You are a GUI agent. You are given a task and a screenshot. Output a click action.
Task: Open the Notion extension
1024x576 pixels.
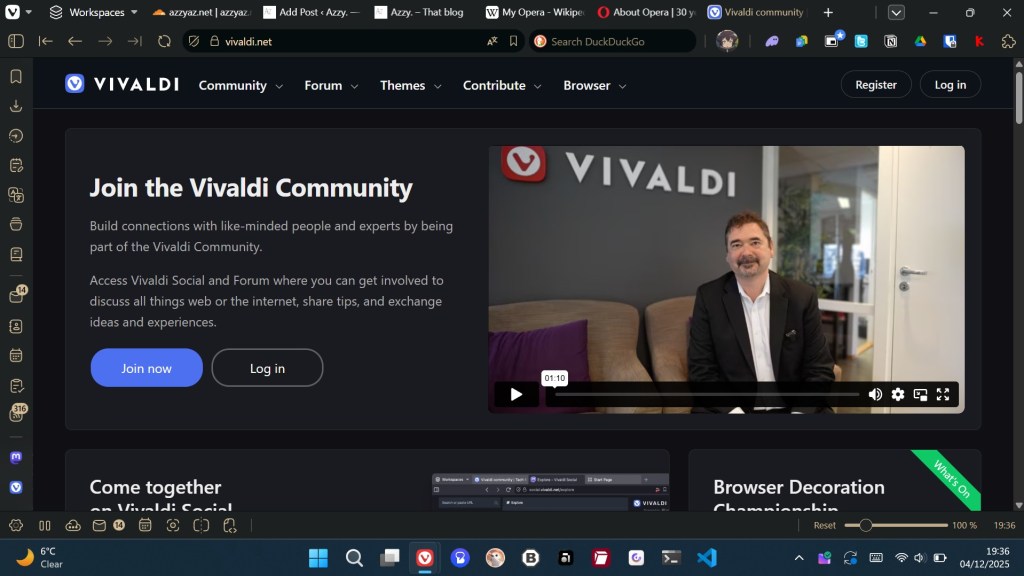click(x=891, y=41)
